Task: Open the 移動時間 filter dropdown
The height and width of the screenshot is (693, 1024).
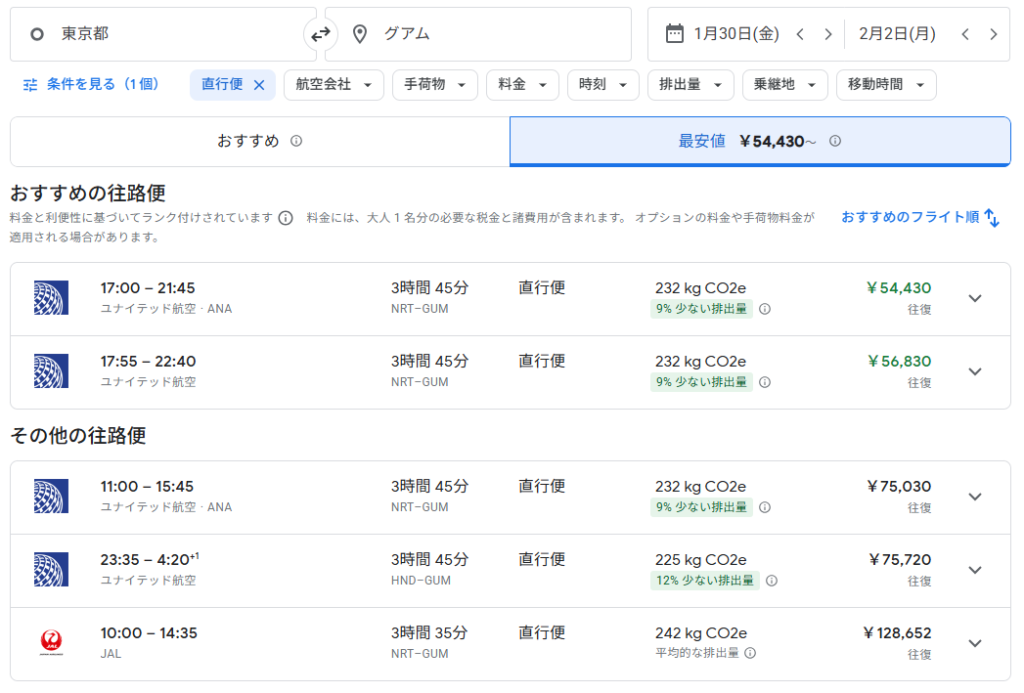Action: tap(886, 85)
